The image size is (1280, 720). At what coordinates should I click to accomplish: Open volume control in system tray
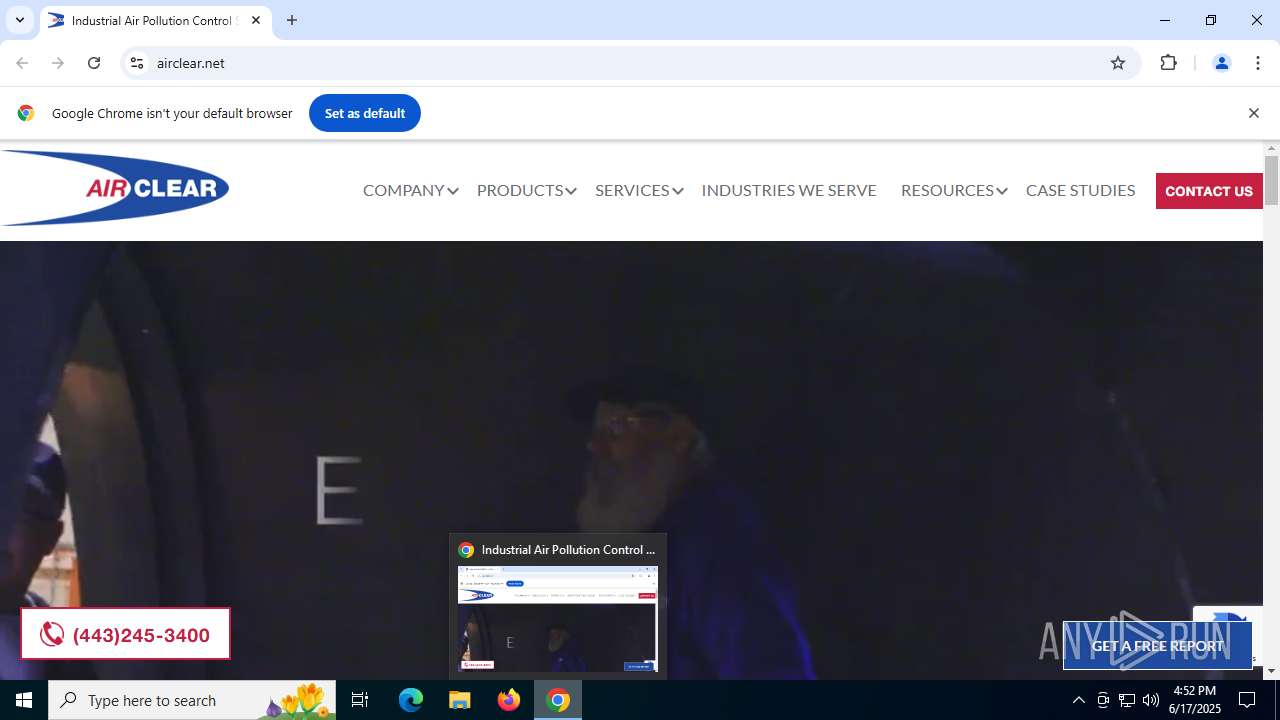pos(1151,700)
